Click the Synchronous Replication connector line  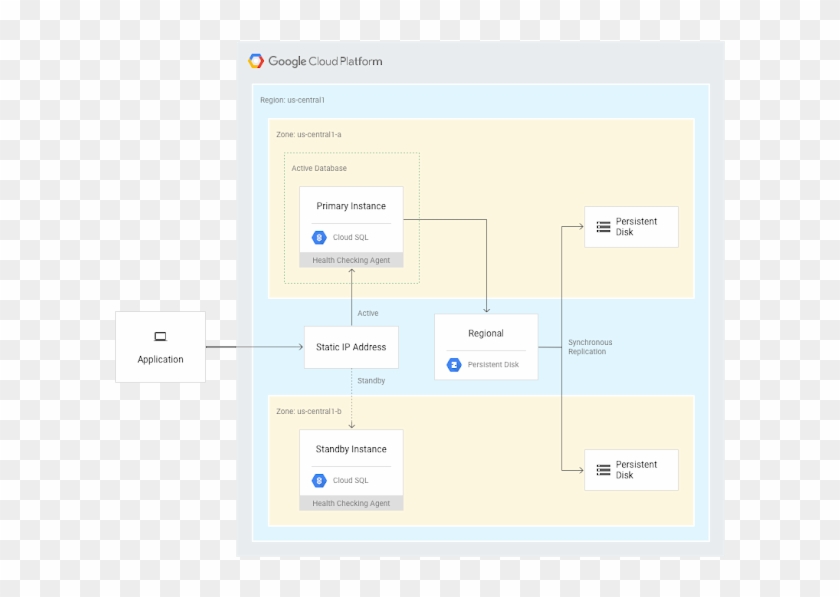click(590, 347)
